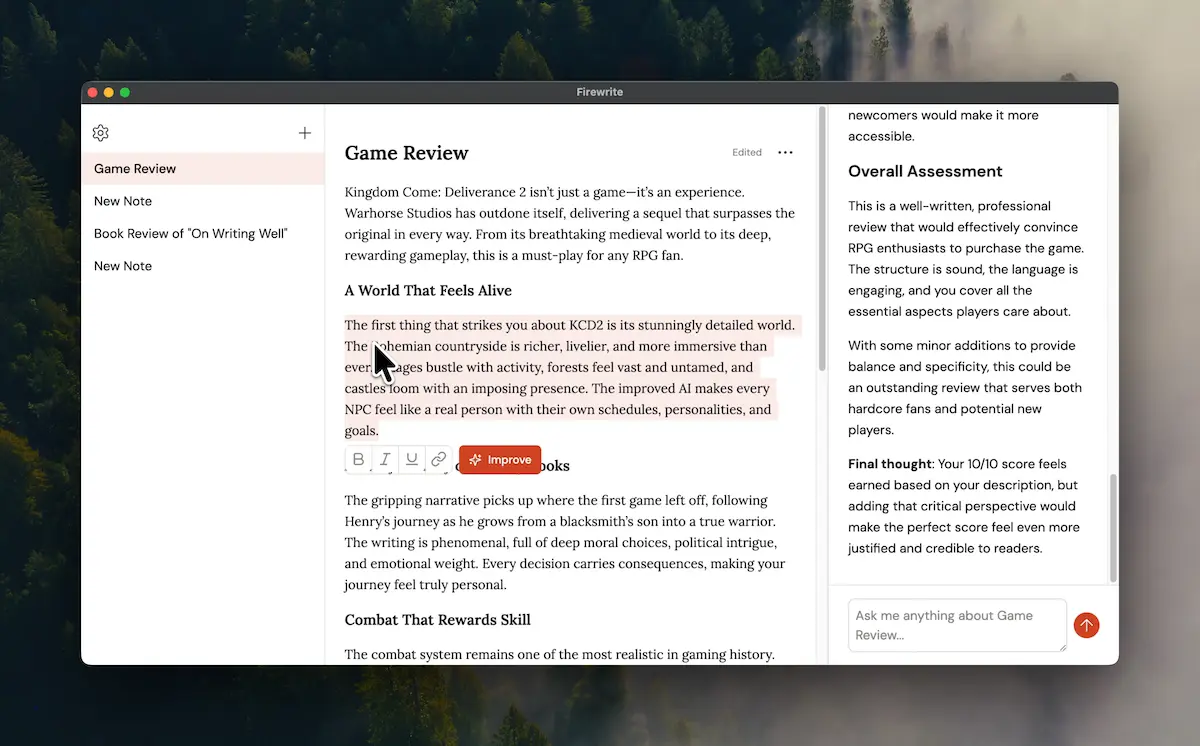The height and width of the screenshot is (746, 1200).
Task: Open the first New Note entry
Action: coord(123,201)
